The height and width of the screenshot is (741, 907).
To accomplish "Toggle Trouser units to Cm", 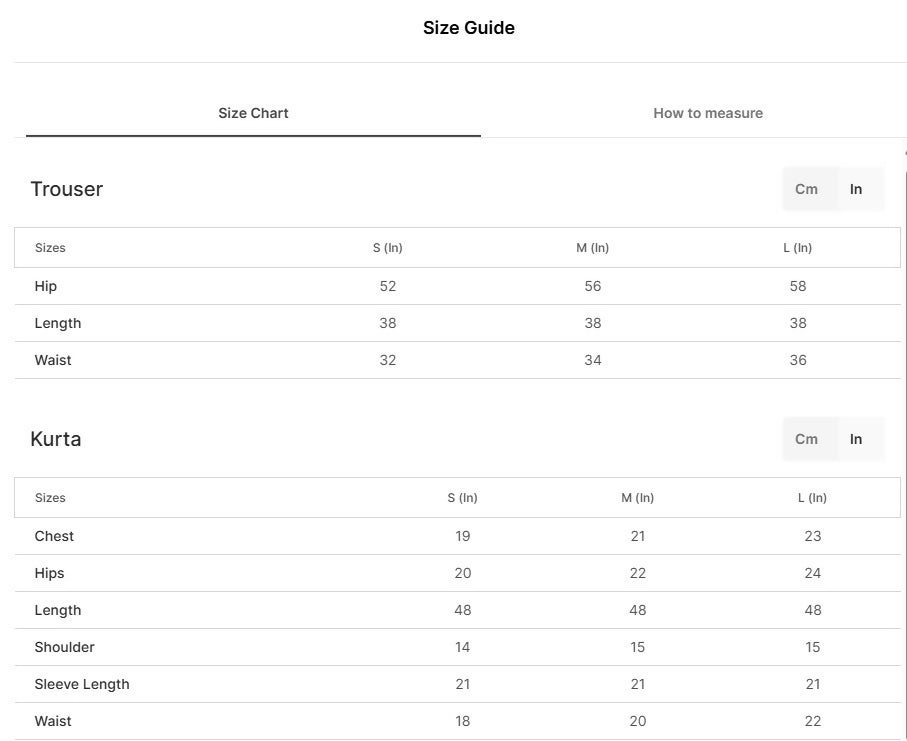I will (806, 189).
